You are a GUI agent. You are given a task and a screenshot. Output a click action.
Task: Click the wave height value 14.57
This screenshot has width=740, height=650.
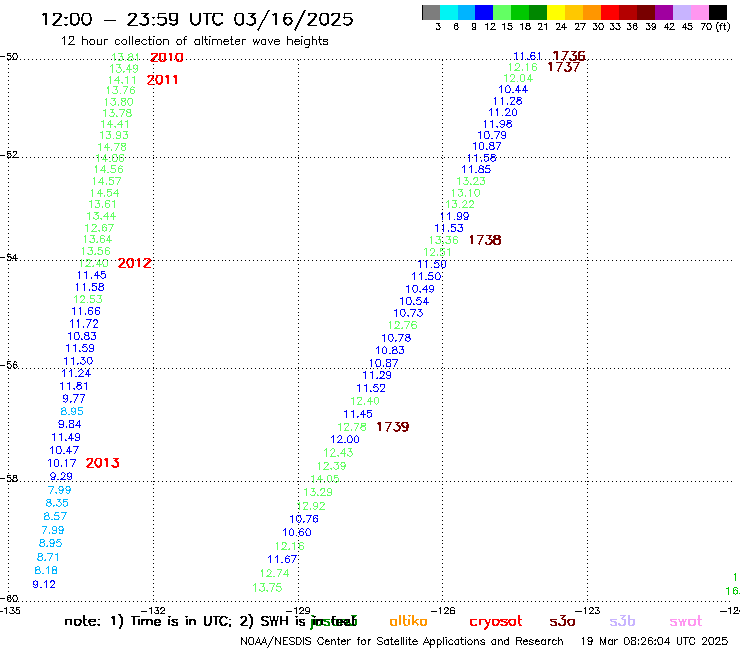click(x=107, y=181)
